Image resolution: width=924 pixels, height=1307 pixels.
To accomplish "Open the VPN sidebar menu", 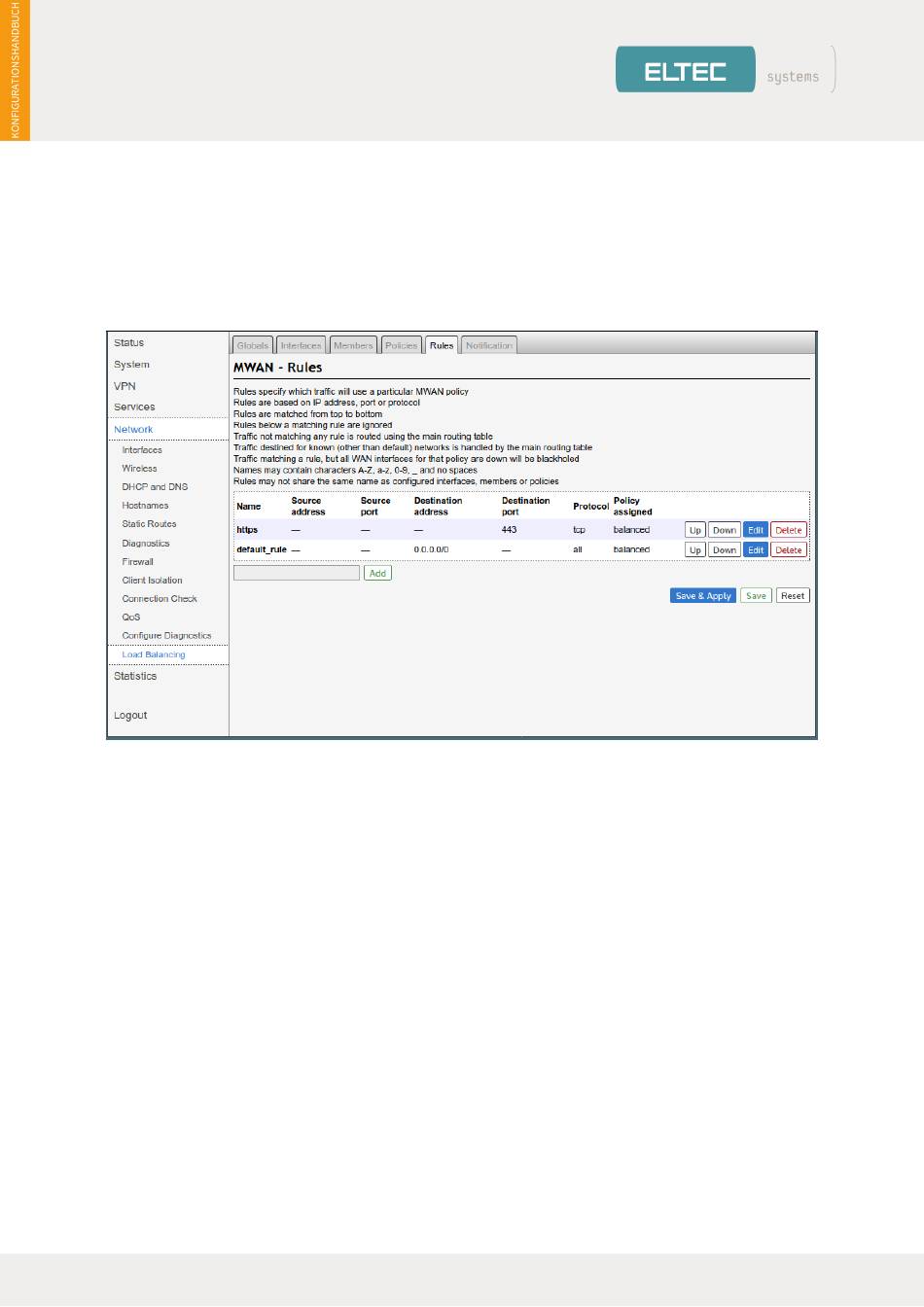I will click(124, 386).
